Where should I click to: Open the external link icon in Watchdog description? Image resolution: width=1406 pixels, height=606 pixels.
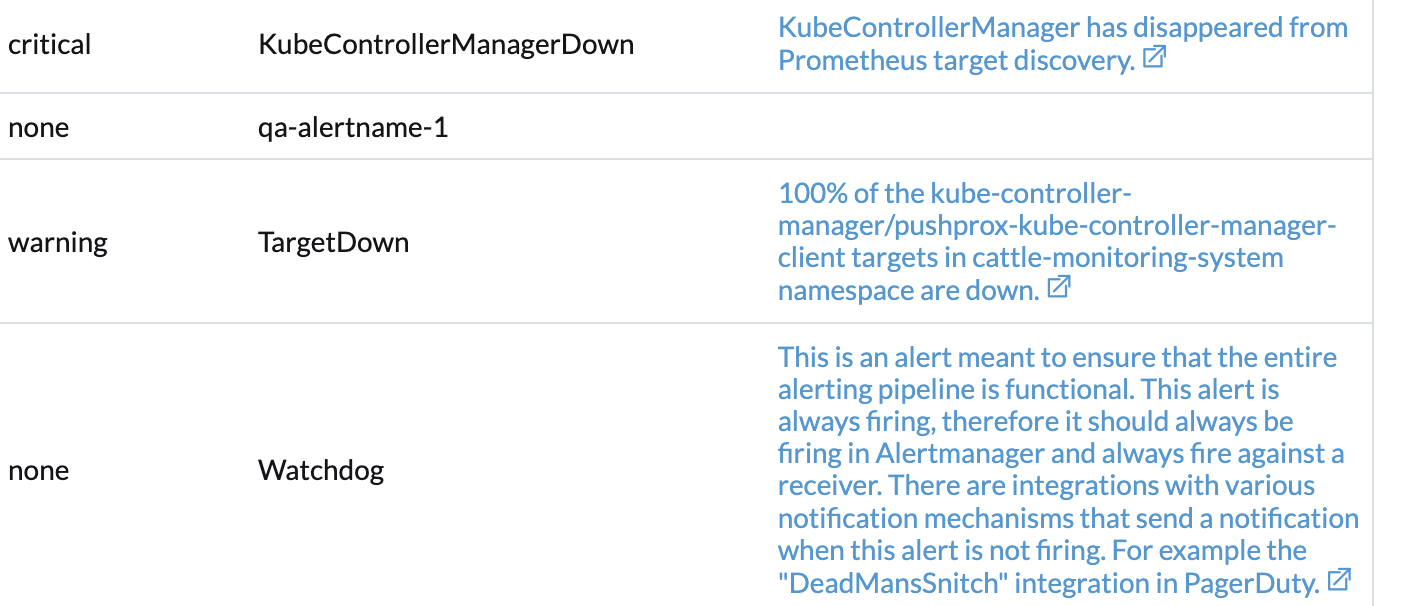point(1339,578)
